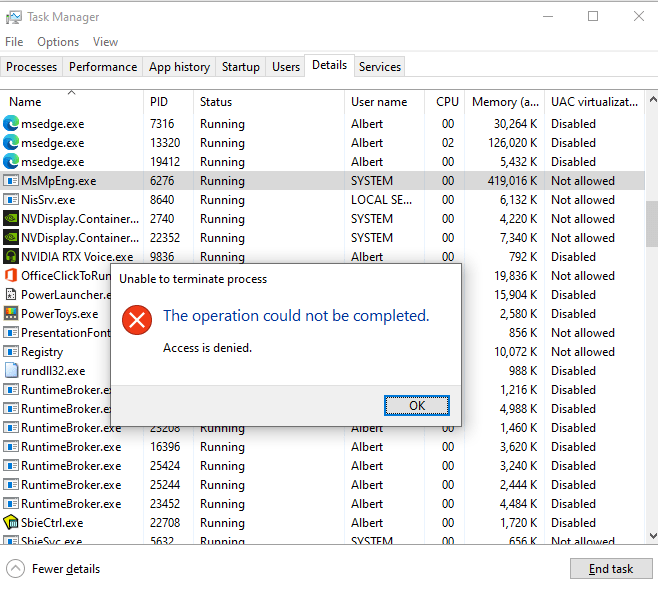Click the rundll32.exe process name
The height and width of the screenshot is (590, 658).
click(x=53, y=371)
